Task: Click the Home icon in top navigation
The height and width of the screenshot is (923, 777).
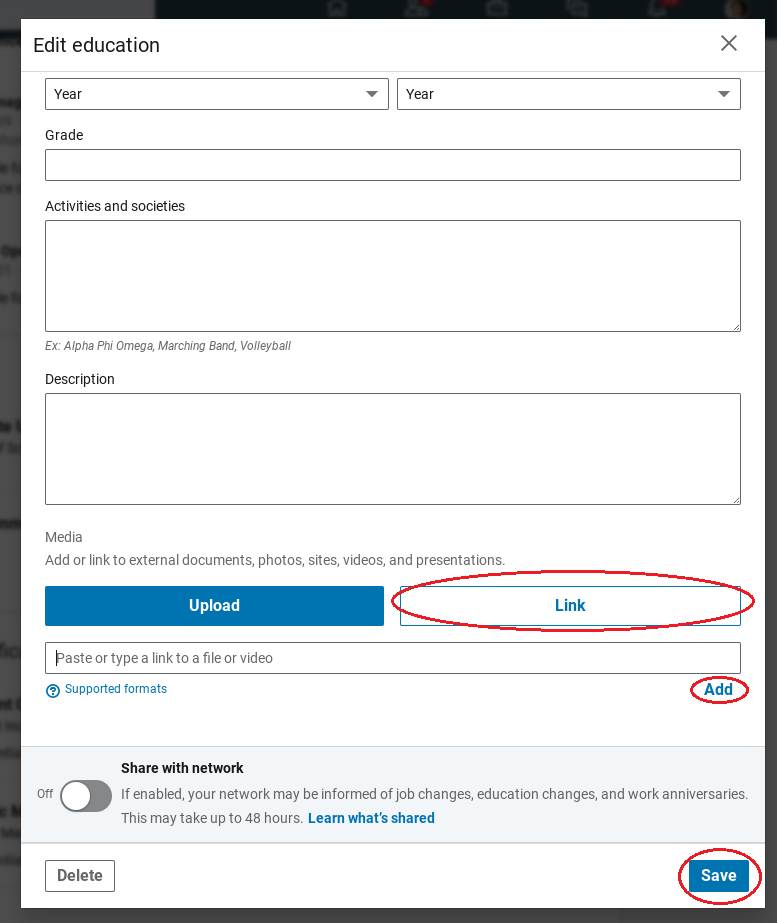Action: coord(337,9)
